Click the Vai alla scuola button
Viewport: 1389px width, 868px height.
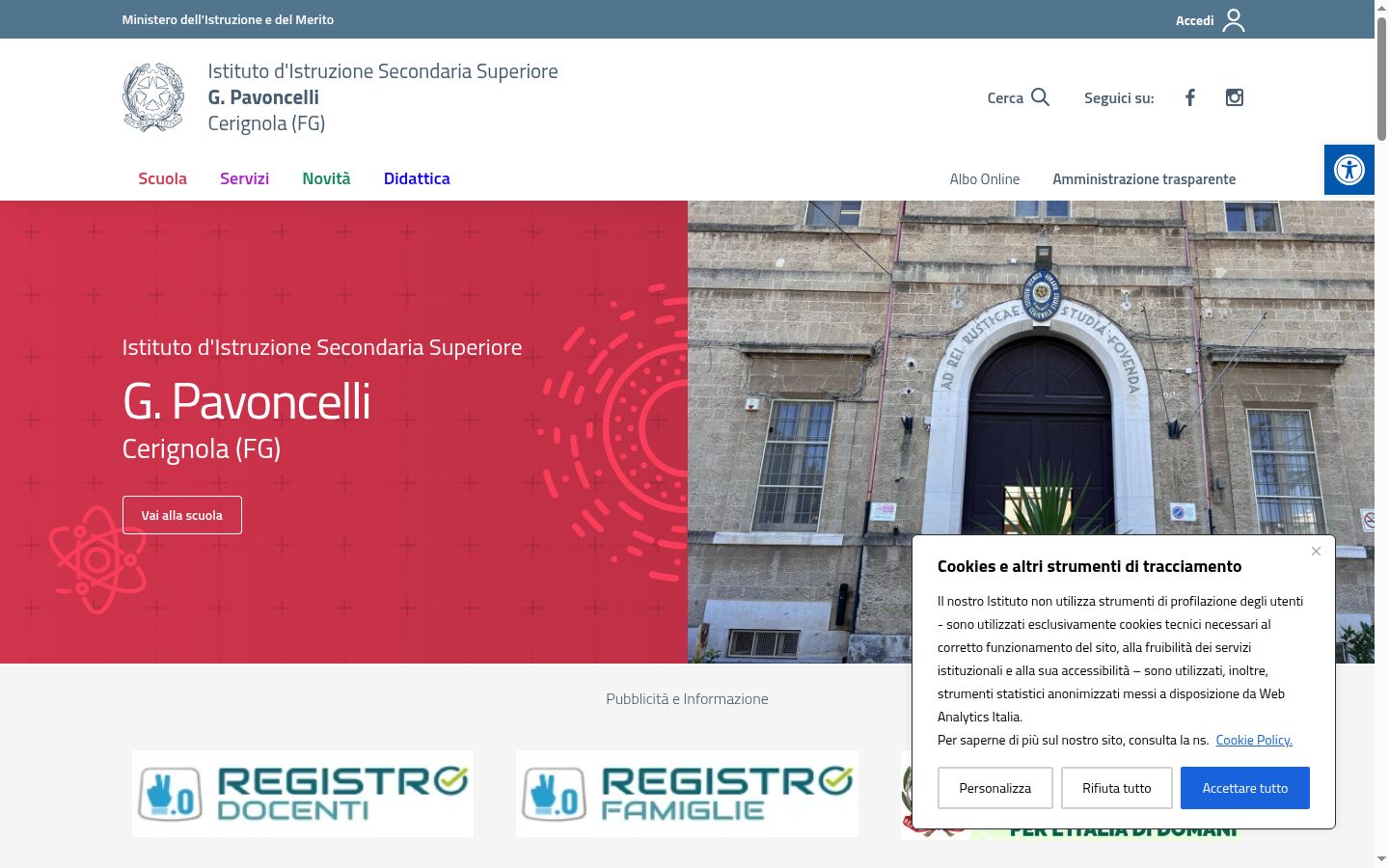point(182,515)
